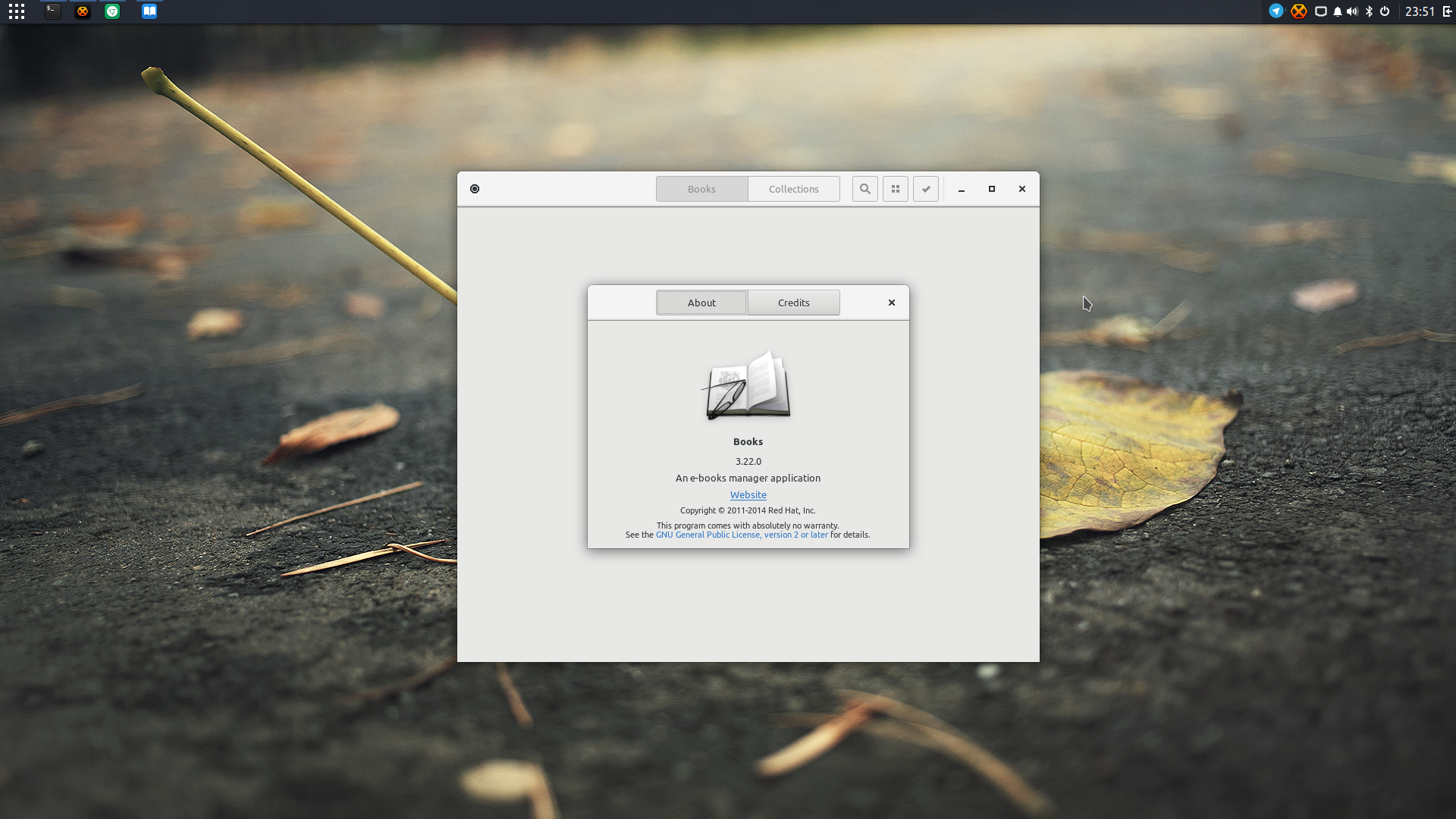Open the GNU General Public License link

pyautogui.click(x=742, y=535)
